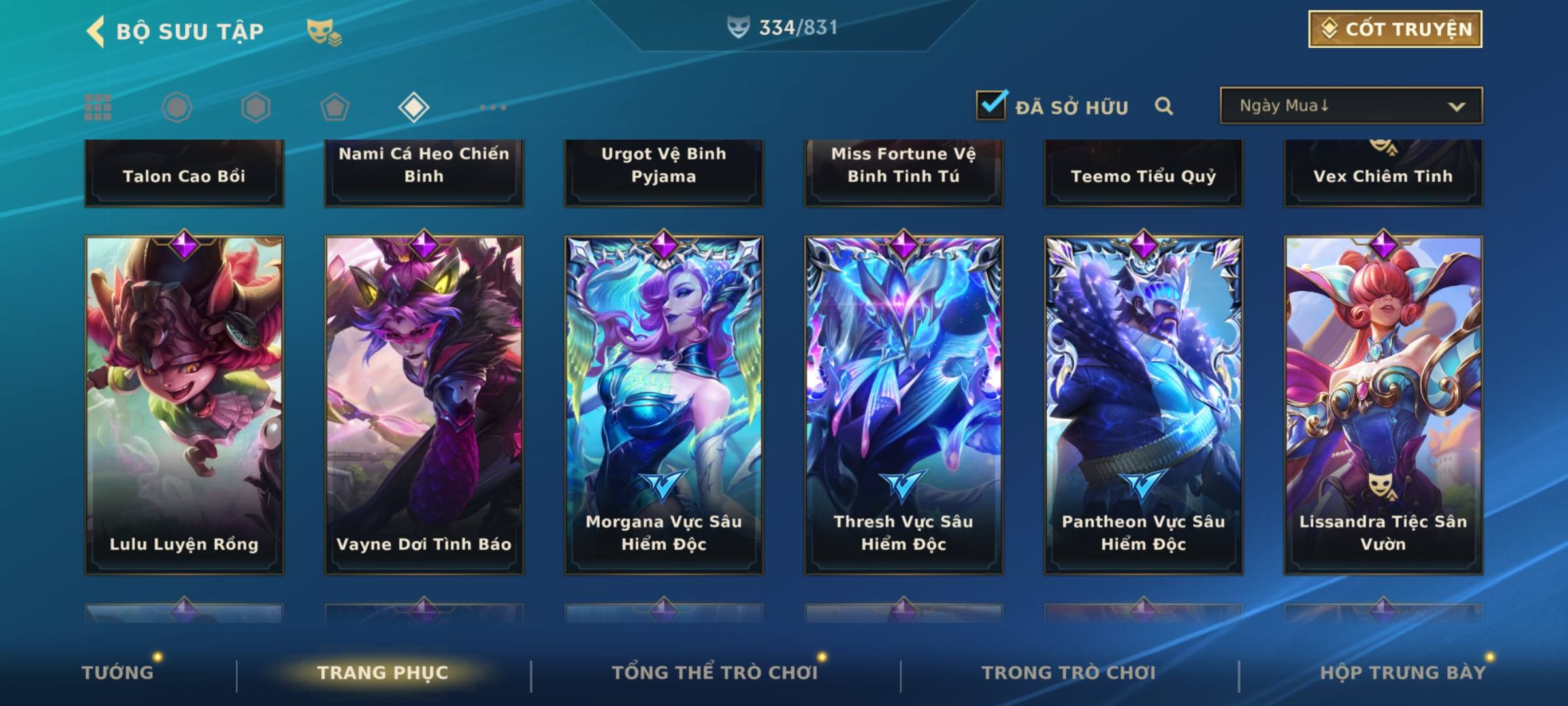Uncheck the Đã Sở Hữu checkbox

pos(991,105)
